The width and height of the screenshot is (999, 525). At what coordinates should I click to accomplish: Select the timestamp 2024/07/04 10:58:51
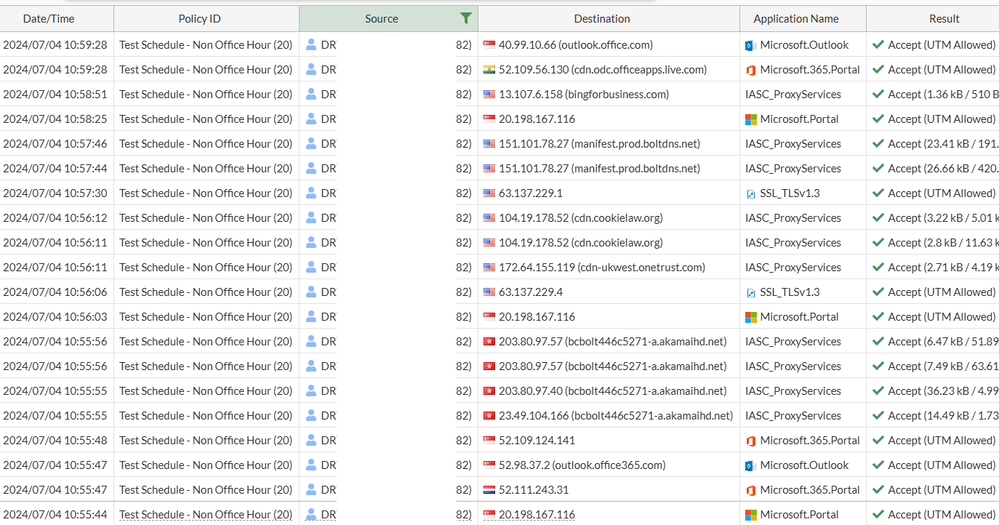point(55,94)
